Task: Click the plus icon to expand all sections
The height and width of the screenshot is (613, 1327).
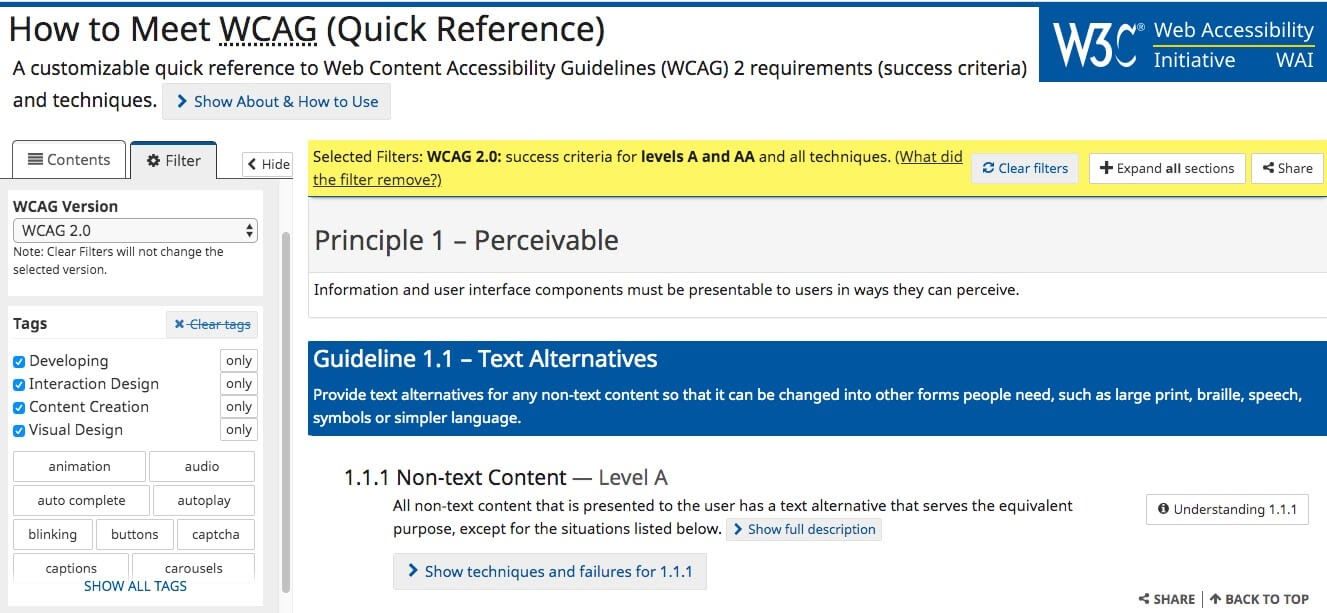Action: 1106,168
